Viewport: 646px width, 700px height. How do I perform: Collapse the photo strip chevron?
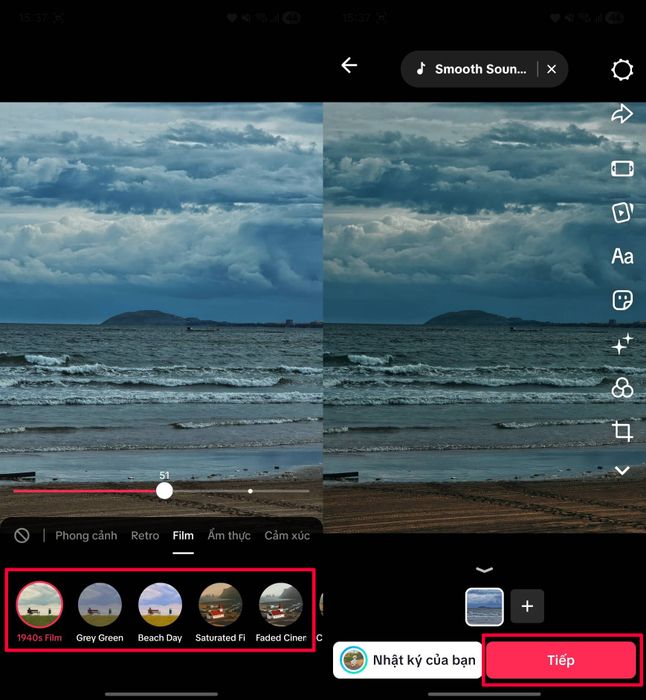[484, 570]
